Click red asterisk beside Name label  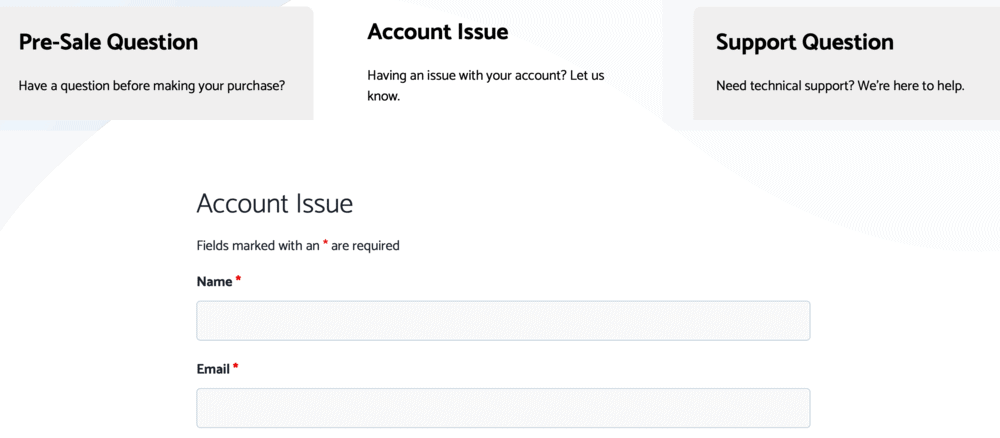(x=239, y=281)
